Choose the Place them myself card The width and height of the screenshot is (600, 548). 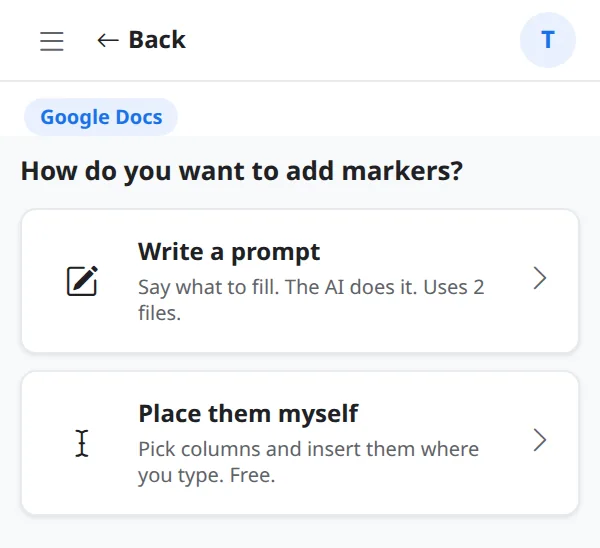pos(300,443)
